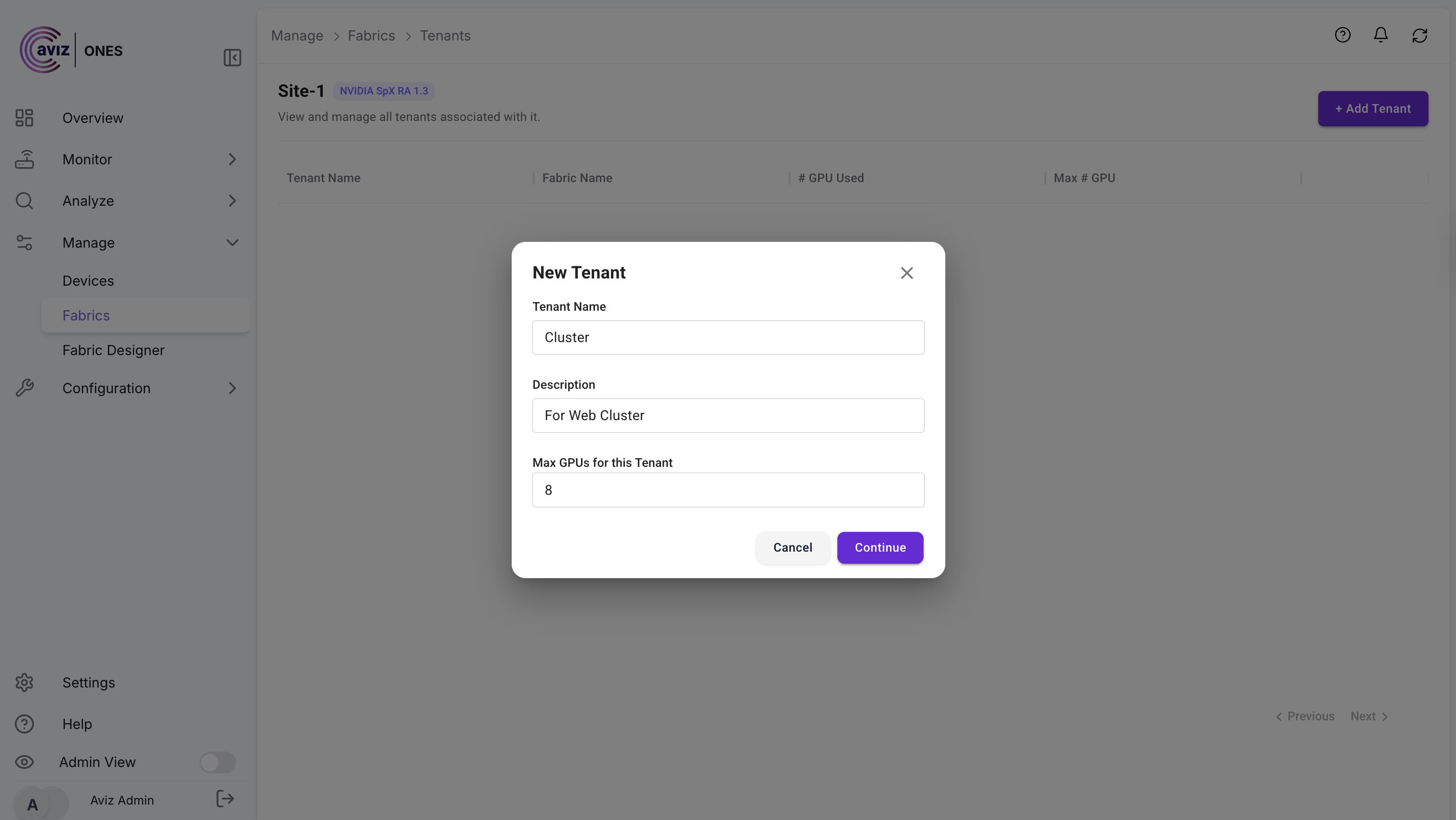
Task: Click the Configuration wrench icon
Action: point(24,388)
